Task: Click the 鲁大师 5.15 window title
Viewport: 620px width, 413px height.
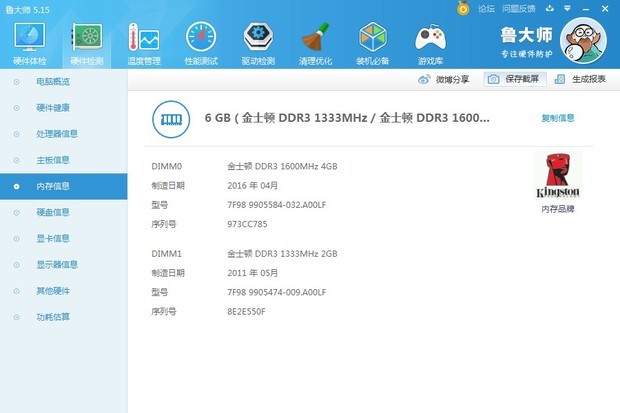Action: coord(27,9)
